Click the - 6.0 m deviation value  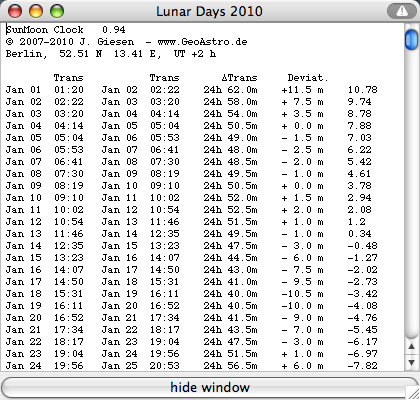(302, 258)
